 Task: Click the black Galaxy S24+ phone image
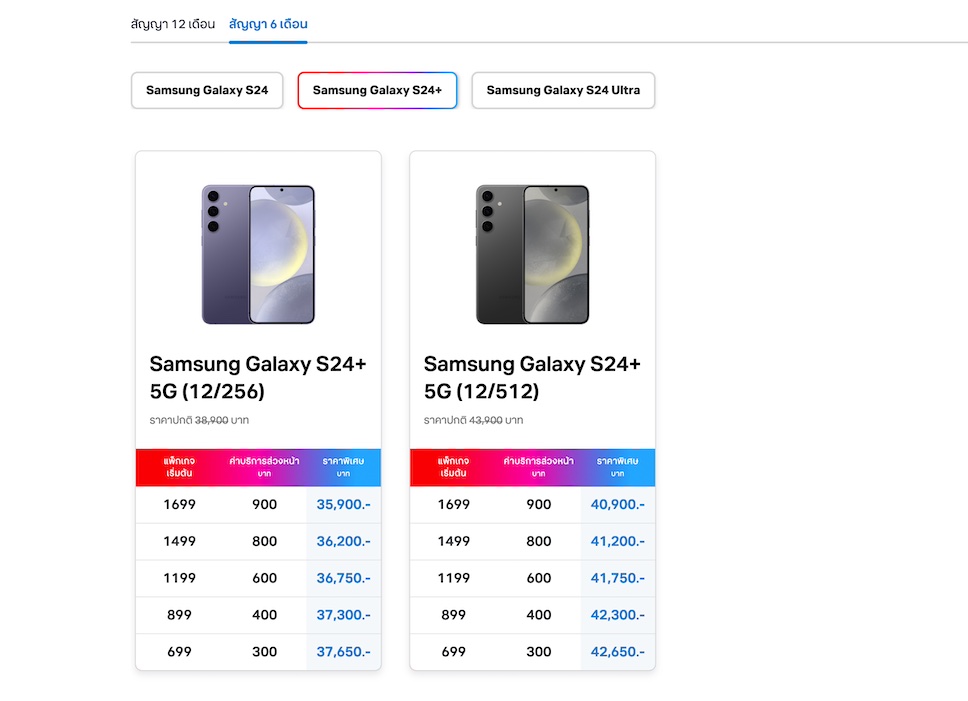coord(532,254)
